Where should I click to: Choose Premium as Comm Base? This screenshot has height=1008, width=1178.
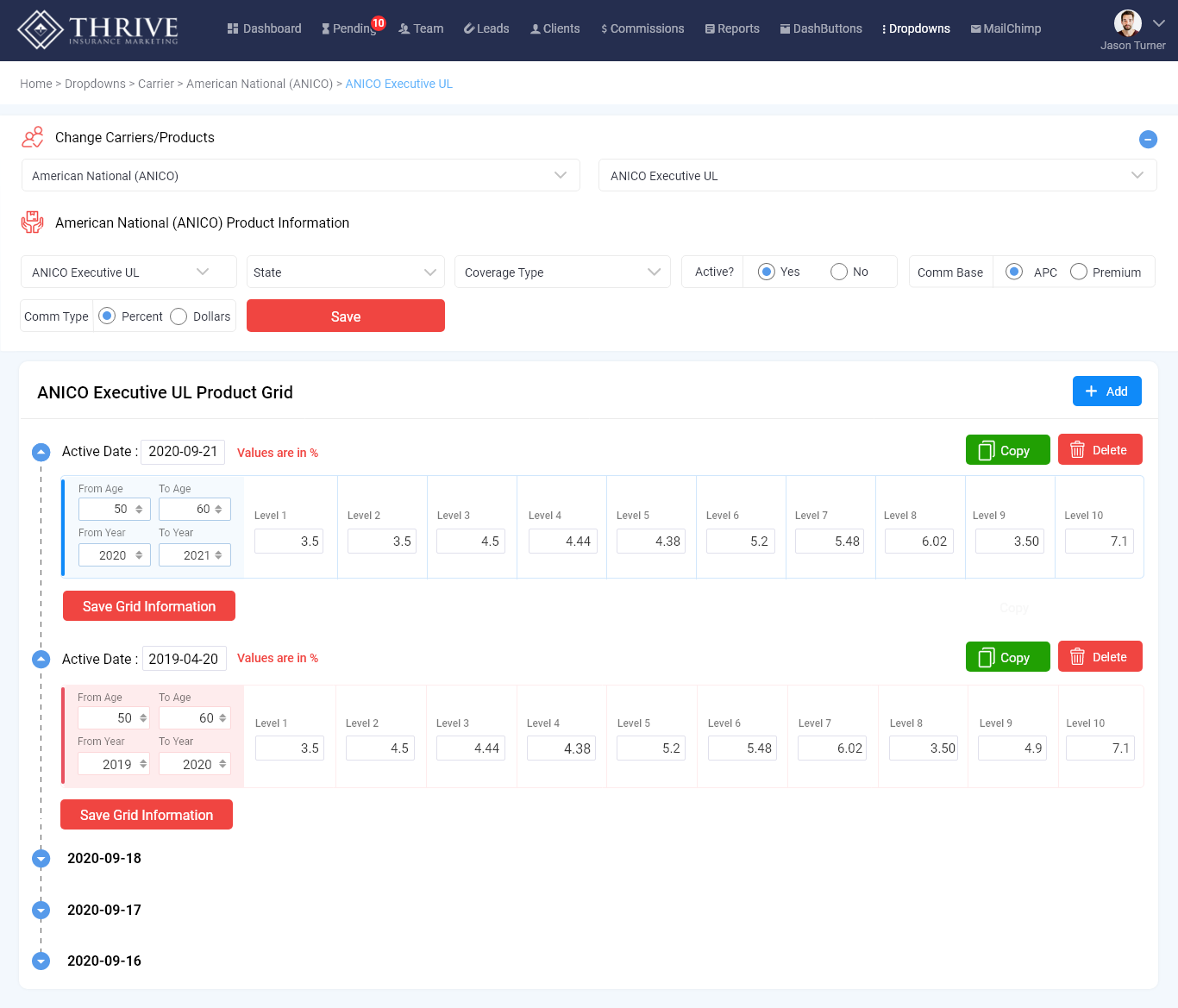click(x=1078, y=272)
